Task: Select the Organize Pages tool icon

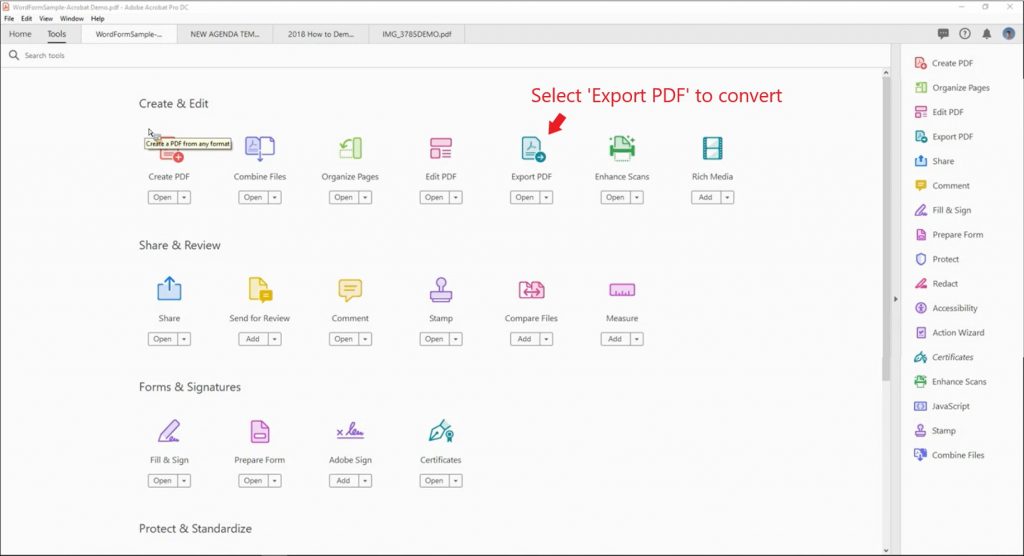Action: pyautogui.click(x=351, y=148)
